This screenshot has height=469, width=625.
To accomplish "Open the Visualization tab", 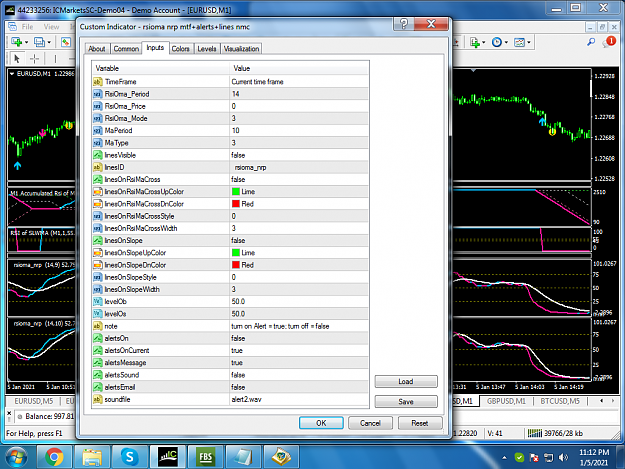I will [241, 49].
